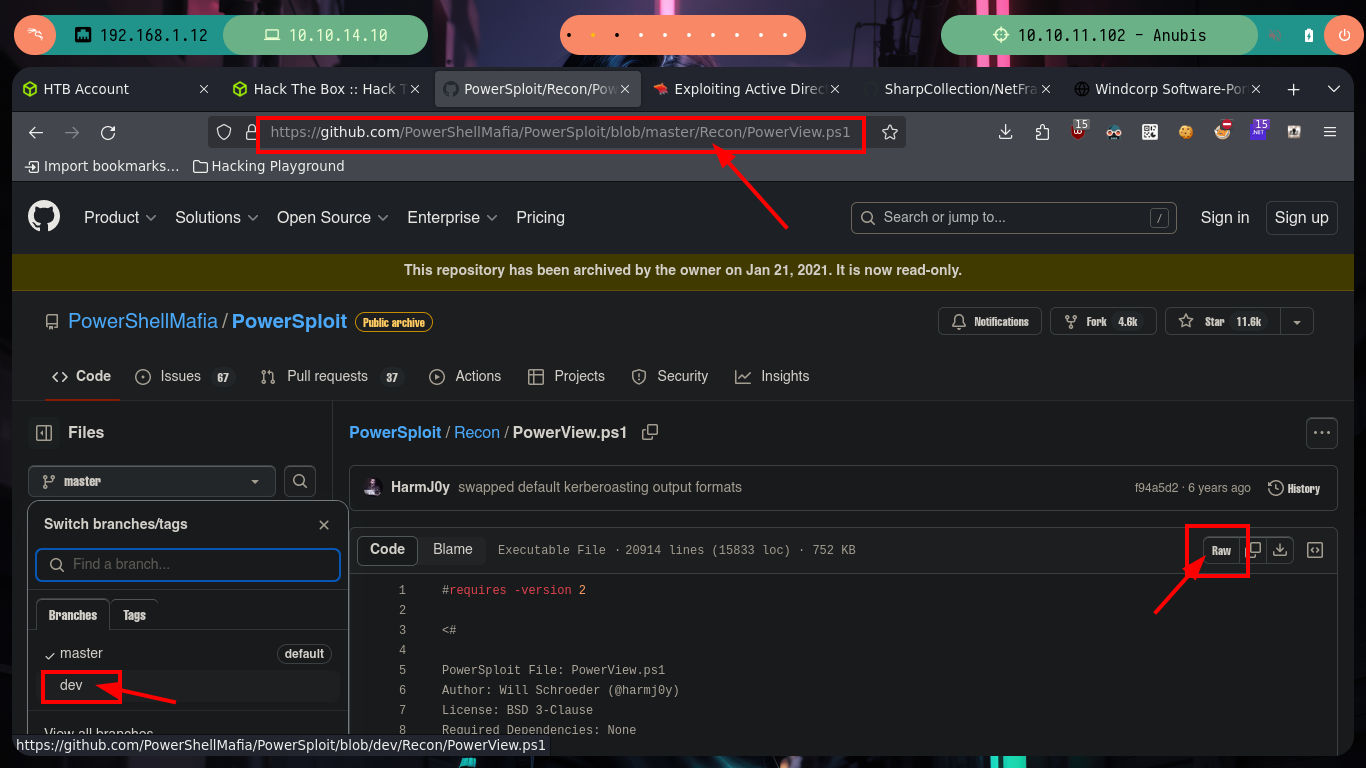Open the Security repository tab
The image size is (1366, 768).
[x=670, y=376]
